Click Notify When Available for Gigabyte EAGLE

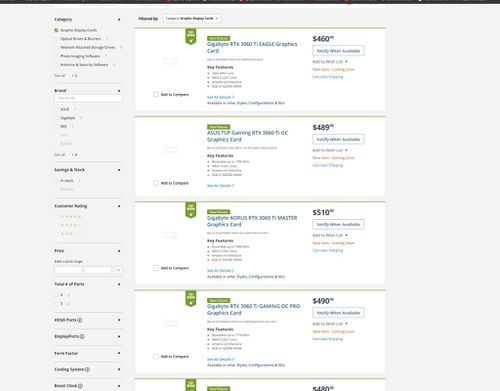338,51
